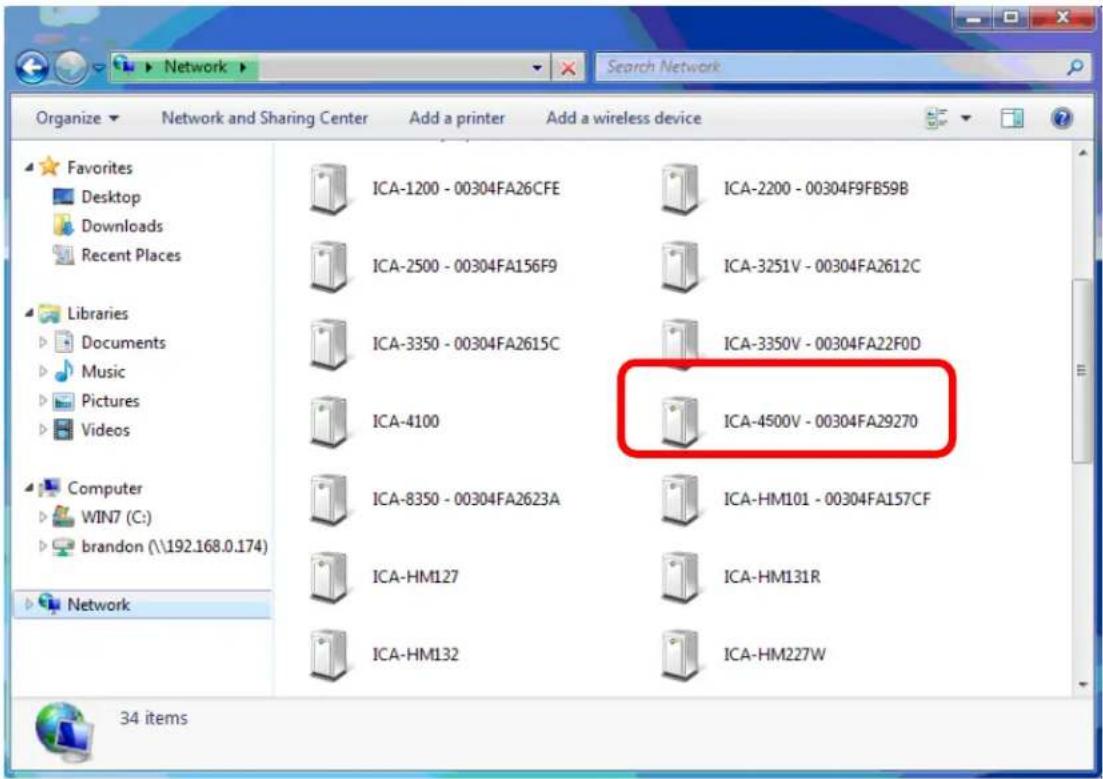Viewport: 1103px width, 779px height.
Task: Open the Organize menu
Action: click(x=77, y=118)
